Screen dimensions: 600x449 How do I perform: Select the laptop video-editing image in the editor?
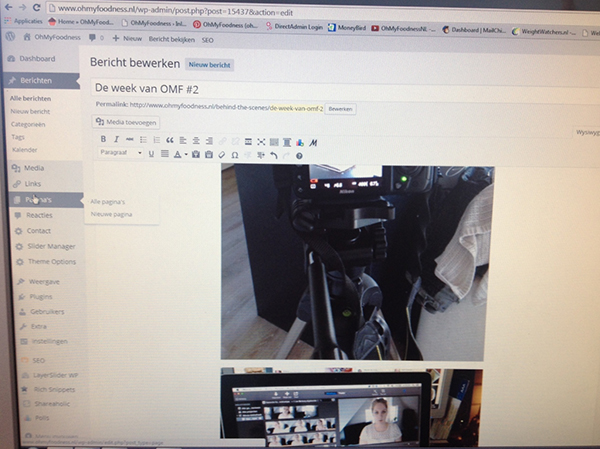pos(351,408)
